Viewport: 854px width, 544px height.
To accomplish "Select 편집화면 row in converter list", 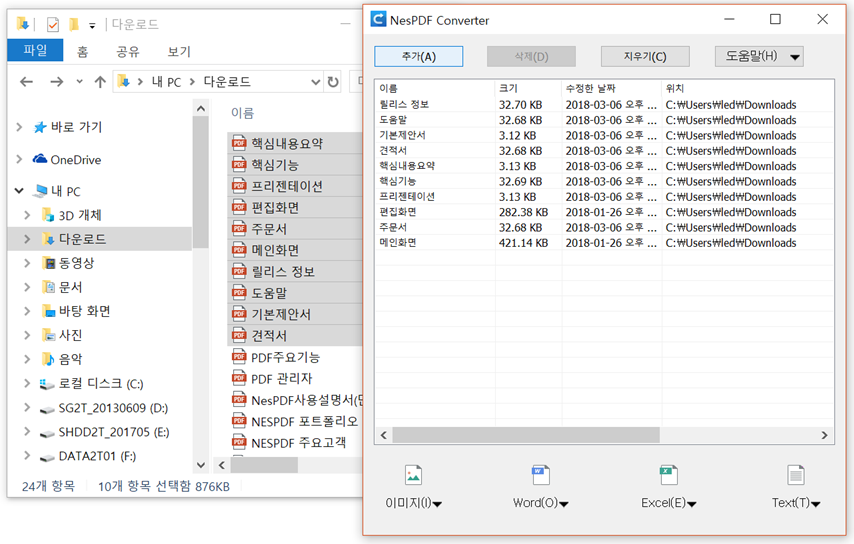I will pyautogui.click(x=398, y=212).
